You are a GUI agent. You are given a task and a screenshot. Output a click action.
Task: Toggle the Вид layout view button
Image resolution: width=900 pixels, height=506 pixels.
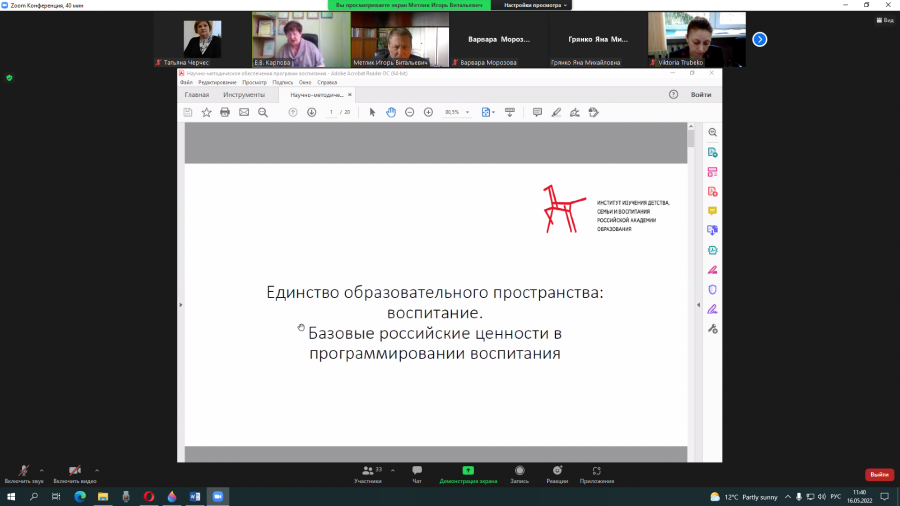click(885, 20)
